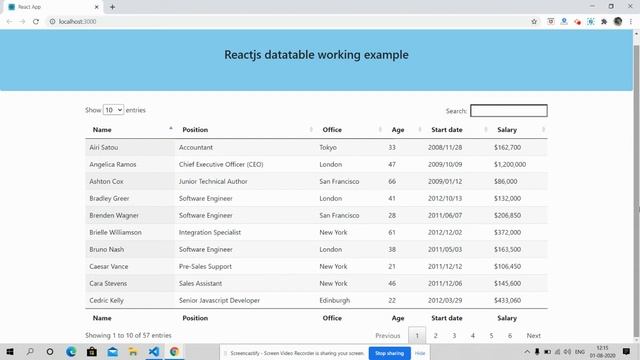Image resolution: width=640 pixels, height=360 pixels.
Task: Open Cortana circle icon
Action: click(x=50, y=351)
